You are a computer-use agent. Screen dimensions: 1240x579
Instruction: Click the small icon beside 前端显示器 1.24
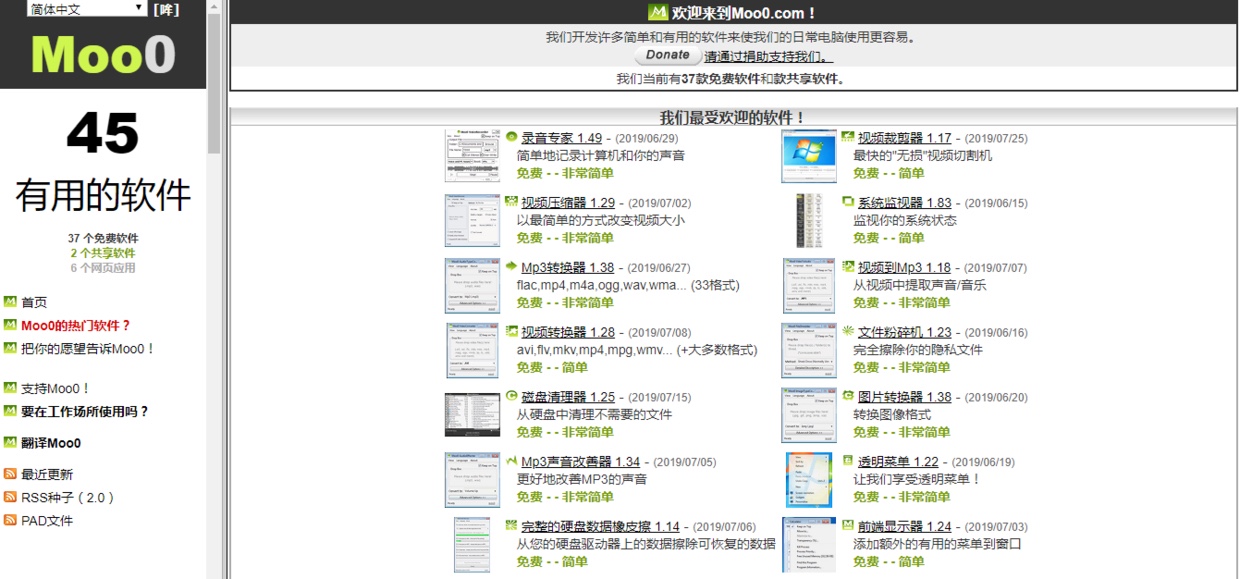(x=848, y=526)
